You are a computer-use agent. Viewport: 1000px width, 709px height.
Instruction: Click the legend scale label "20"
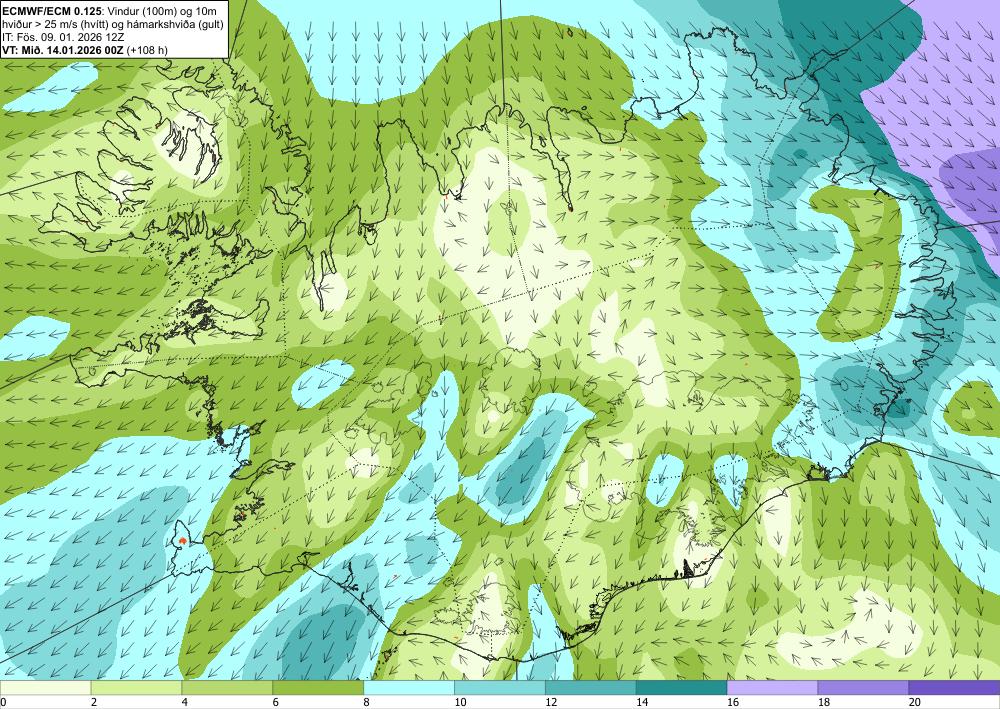[915, 703]
